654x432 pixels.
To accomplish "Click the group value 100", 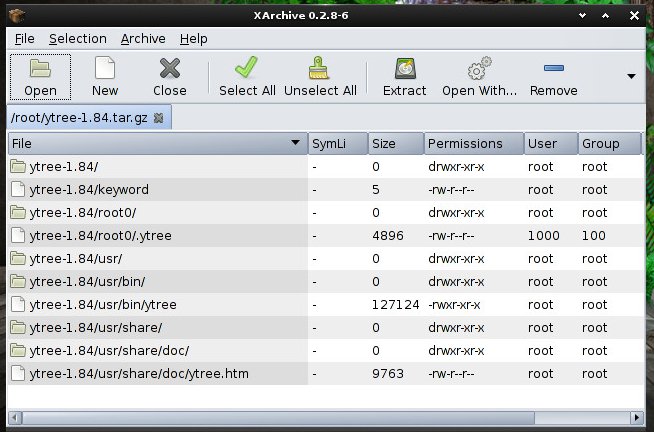I will click(594, 236).
